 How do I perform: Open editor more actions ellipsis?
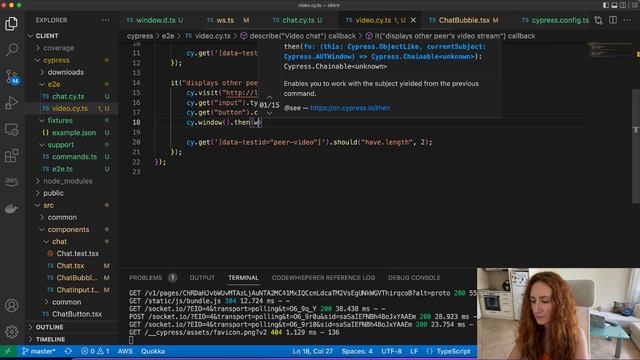pyautogui.click(x=627, y=20)
